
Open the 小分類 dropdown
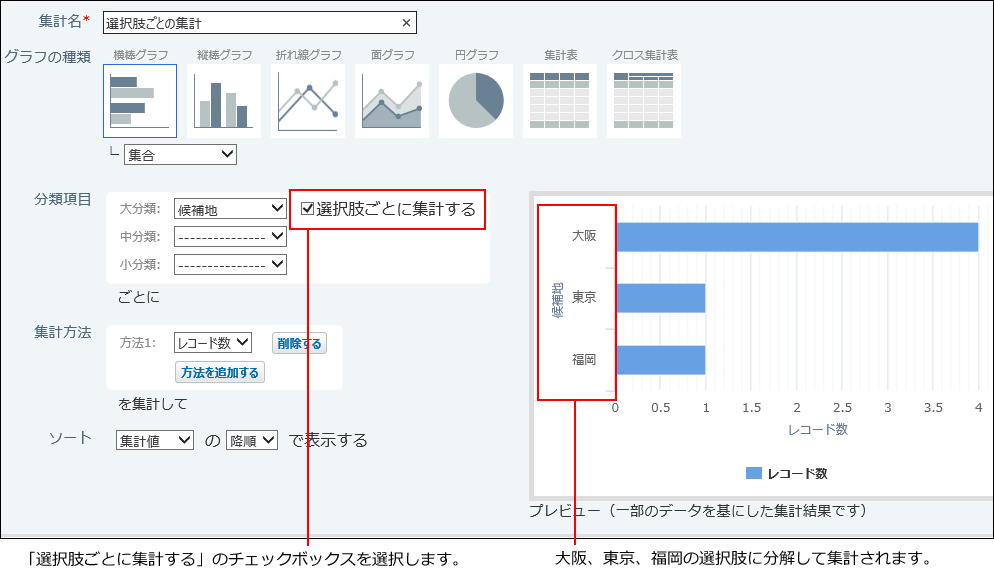pyautogui.click(x=230, y=264)
